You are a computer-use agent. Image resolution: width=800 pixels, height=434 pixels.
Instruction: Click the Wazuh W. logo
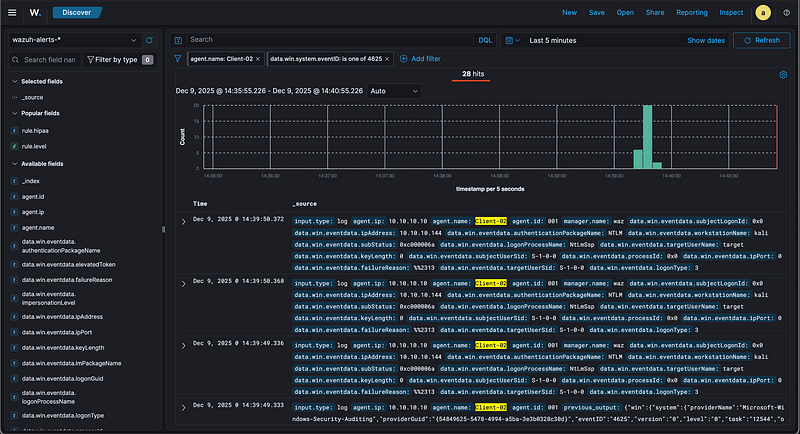(x=35, y=13)
